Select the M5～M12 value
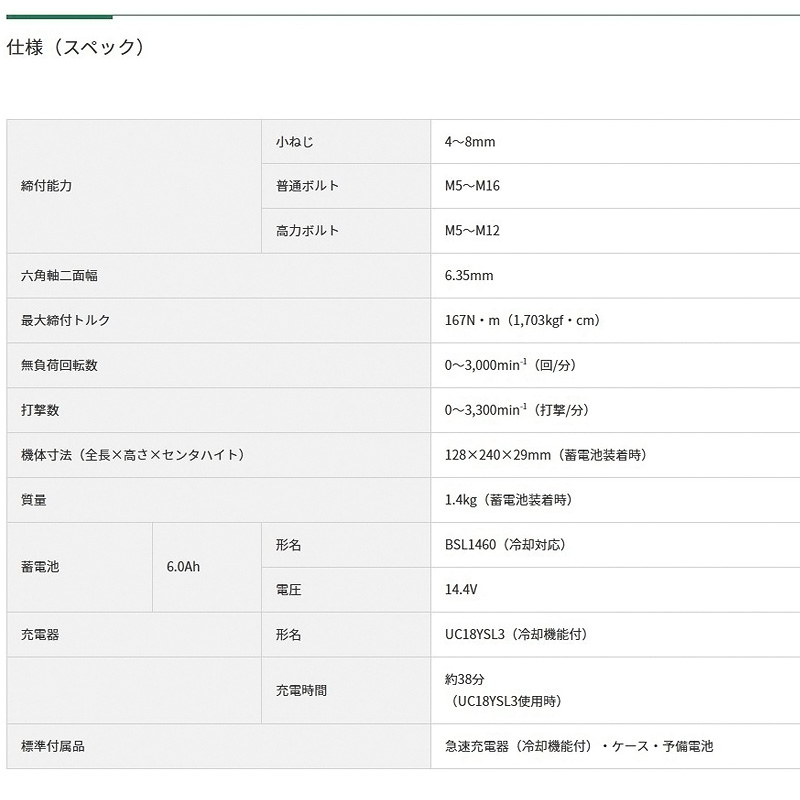This screenshot has width=800, height=800. click(x=472, y=231)
